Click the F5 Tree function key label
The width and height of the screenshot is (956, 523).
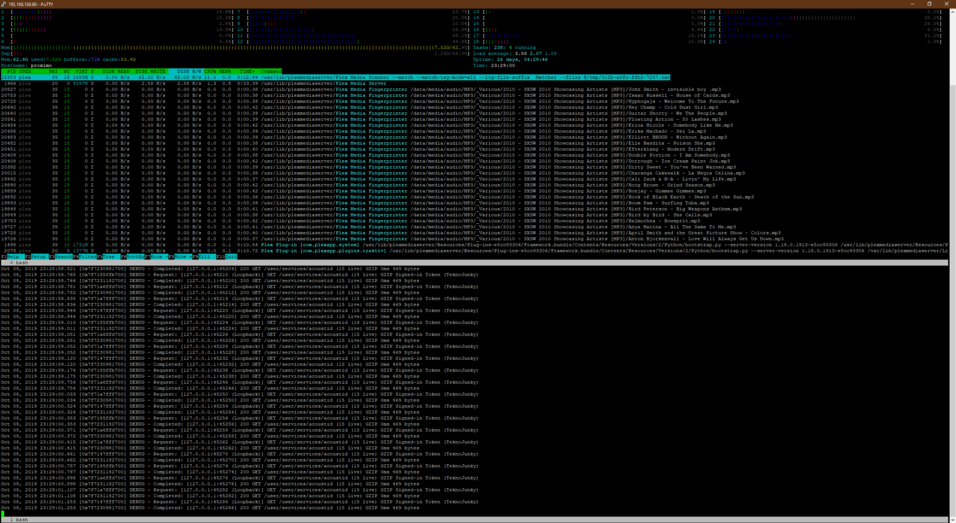tap(109, 257)
